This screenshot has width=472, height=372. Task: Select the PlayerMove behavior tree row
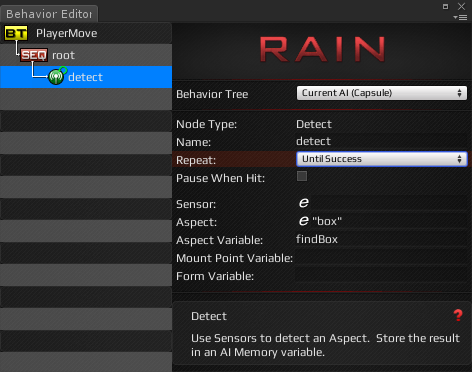(86, 33)
